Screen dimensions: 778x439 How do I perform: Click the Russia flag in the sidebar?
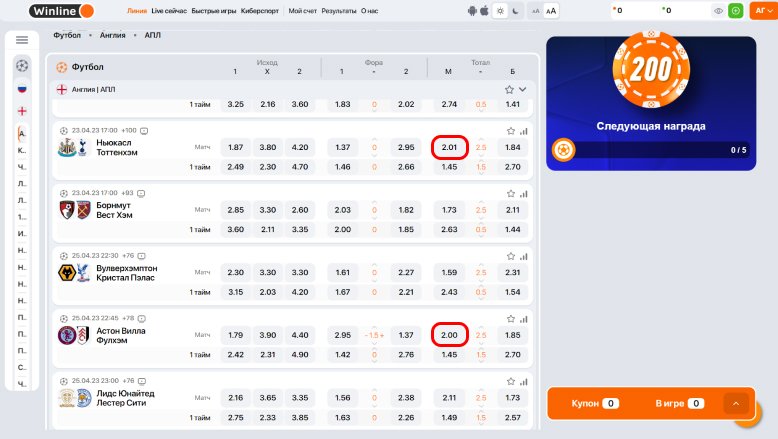(x=22, y=88)
